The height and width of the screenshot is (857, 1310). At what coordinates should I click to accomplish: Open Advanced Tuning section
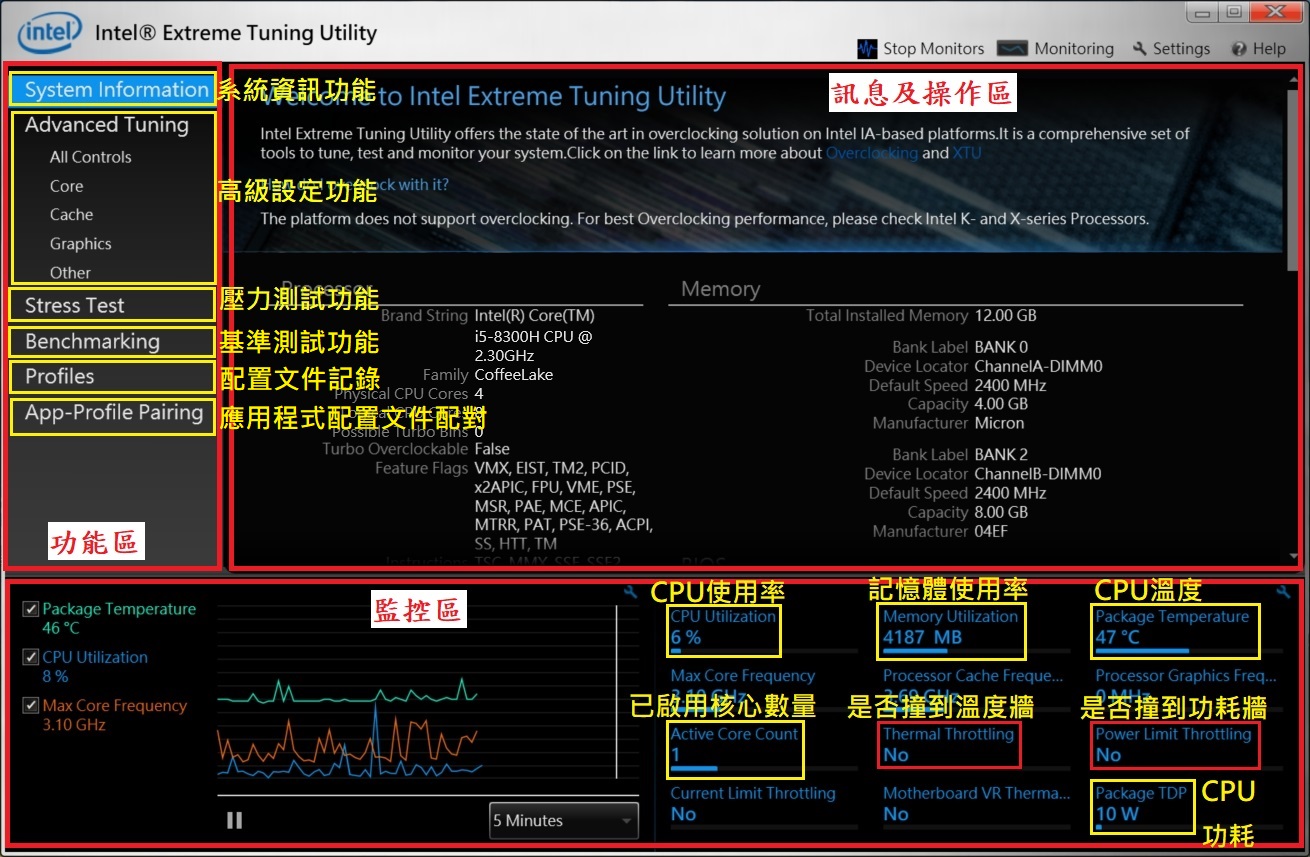tap(107, 125)
